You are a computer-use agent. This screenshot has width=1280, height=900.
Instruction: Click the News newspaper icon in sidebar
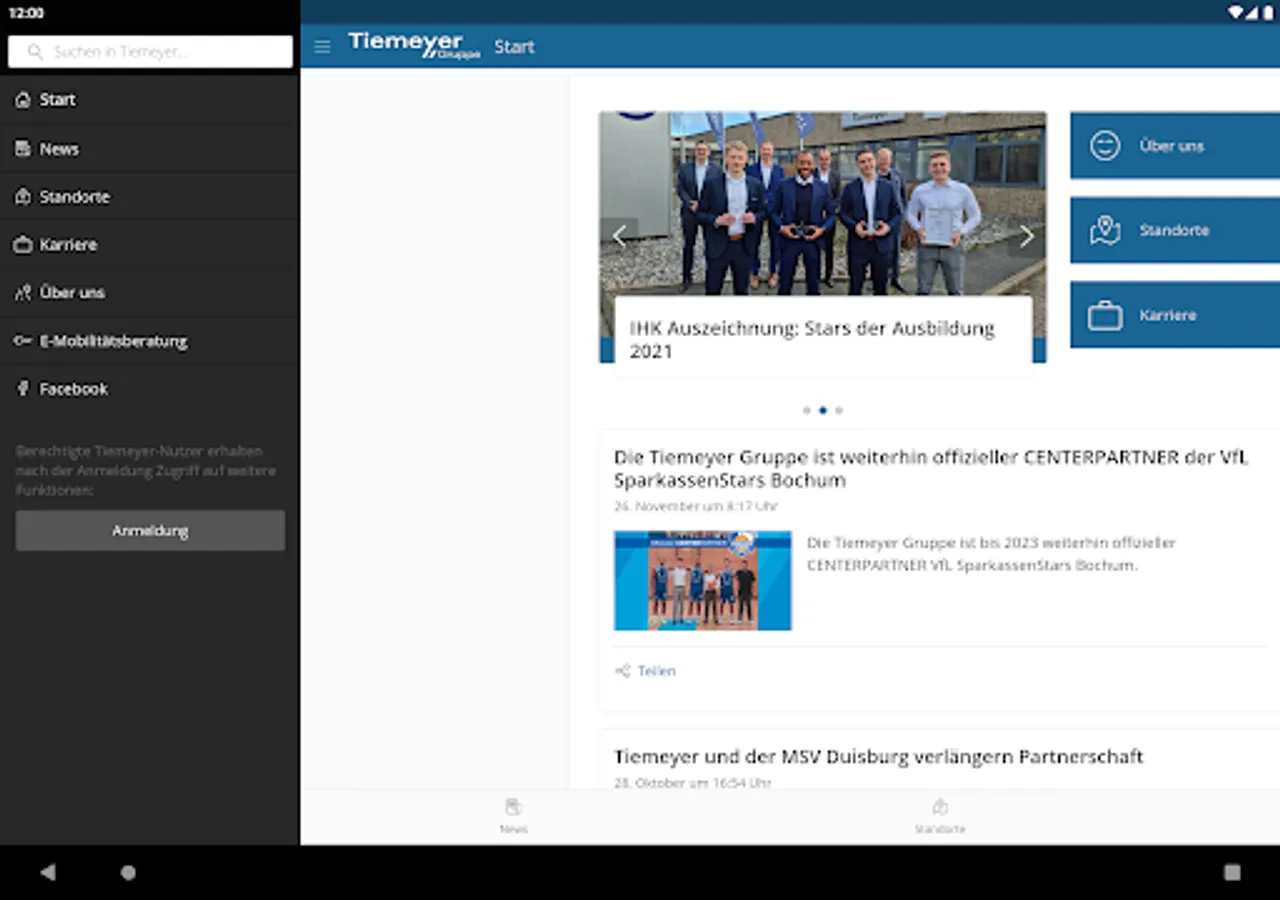point(23,148)
